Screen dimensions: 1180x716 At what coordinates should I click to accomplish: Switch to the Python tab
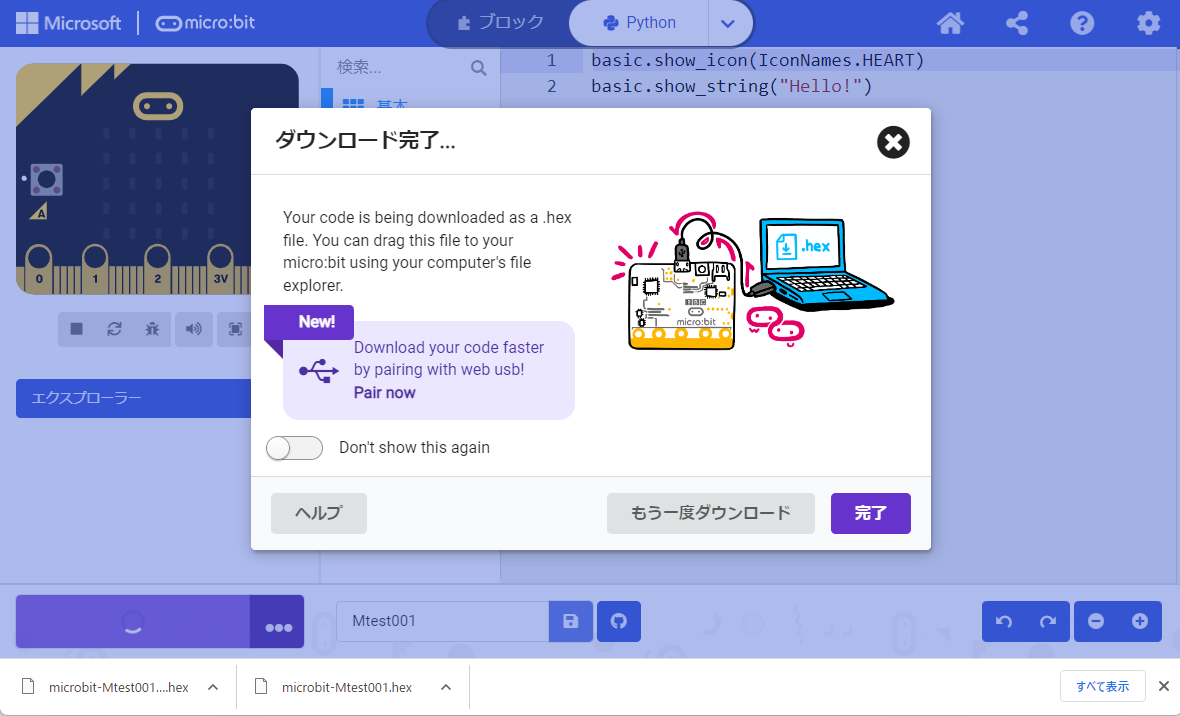click(x=640, y=23)
